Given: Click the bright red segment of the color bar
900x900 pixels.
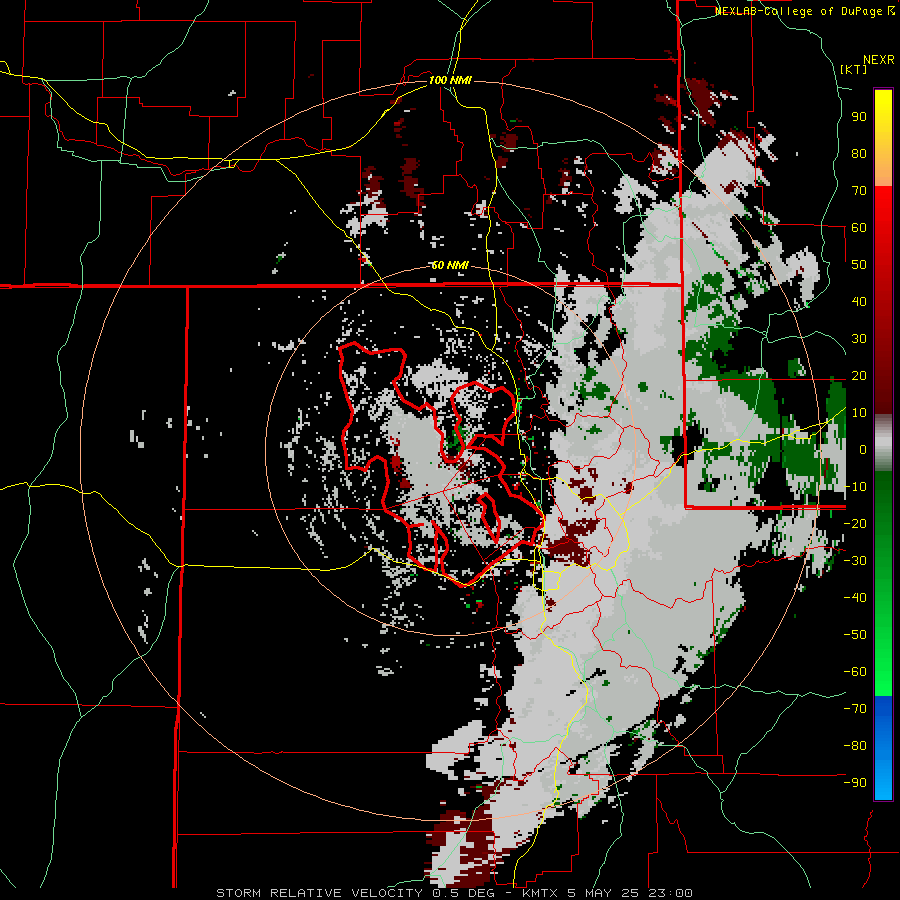Looking at the screenshot, I should coord(883,210).
